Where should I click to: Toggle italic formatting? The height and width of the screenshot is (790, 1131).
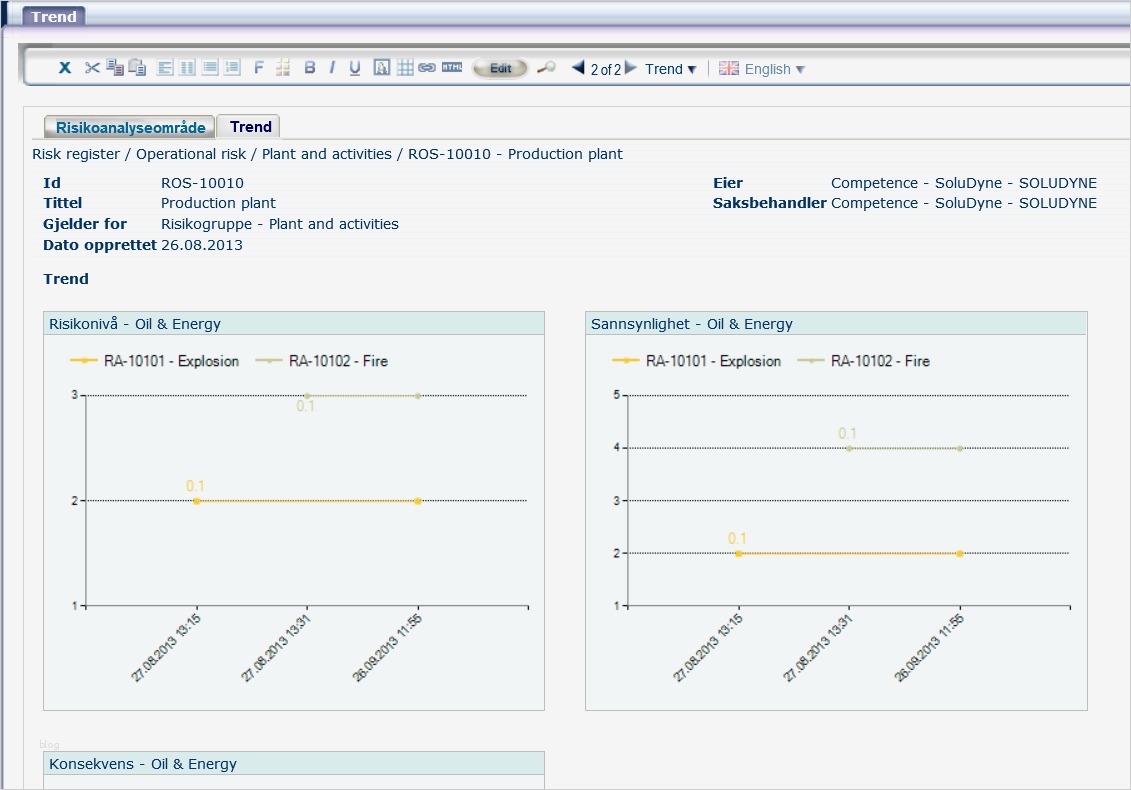pyautogui.click(x=332, y=68)
